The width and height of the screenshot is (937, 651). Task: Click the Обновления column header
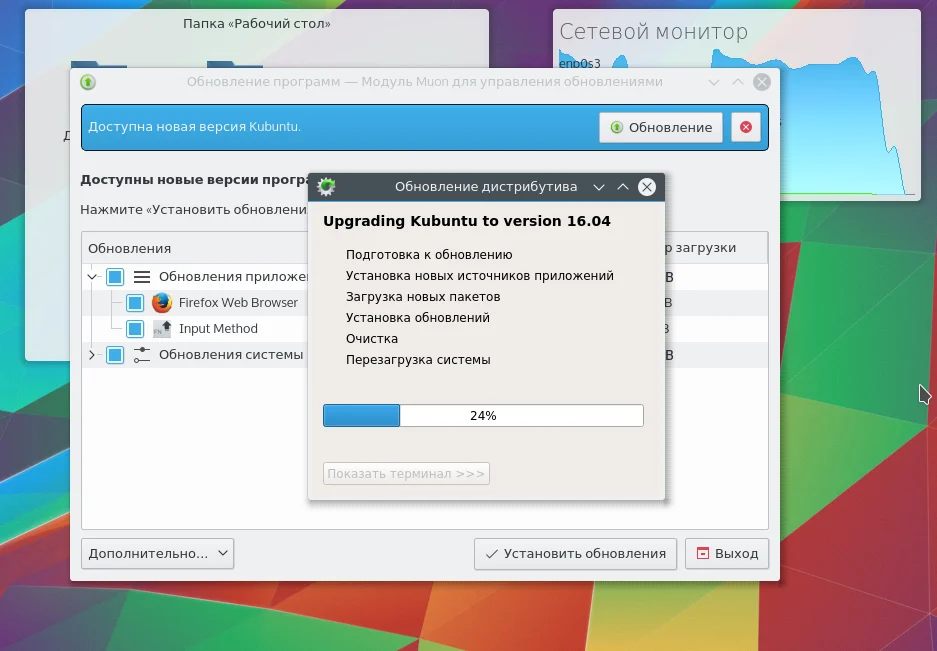pyautogui.click(x=130, y=248)
